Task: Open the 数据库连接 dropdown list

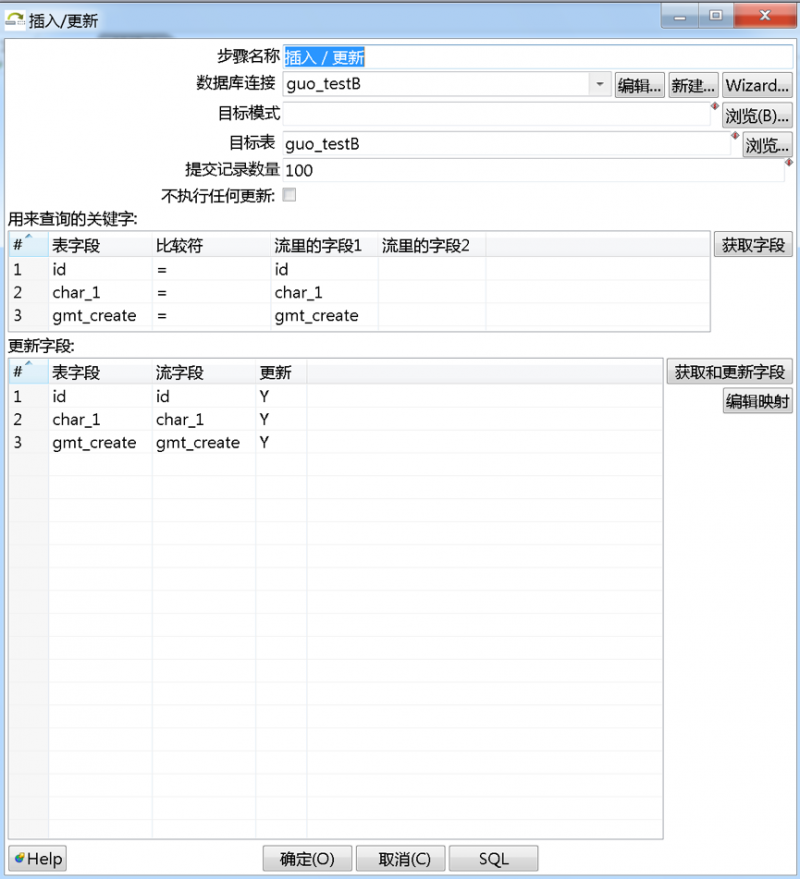Action: pos(598,84)
